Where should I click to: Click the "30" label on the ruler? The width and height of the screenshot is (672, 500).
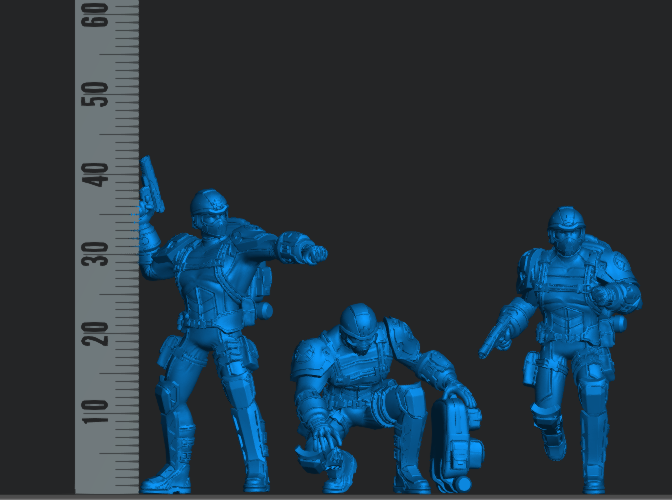pos(95,254)
